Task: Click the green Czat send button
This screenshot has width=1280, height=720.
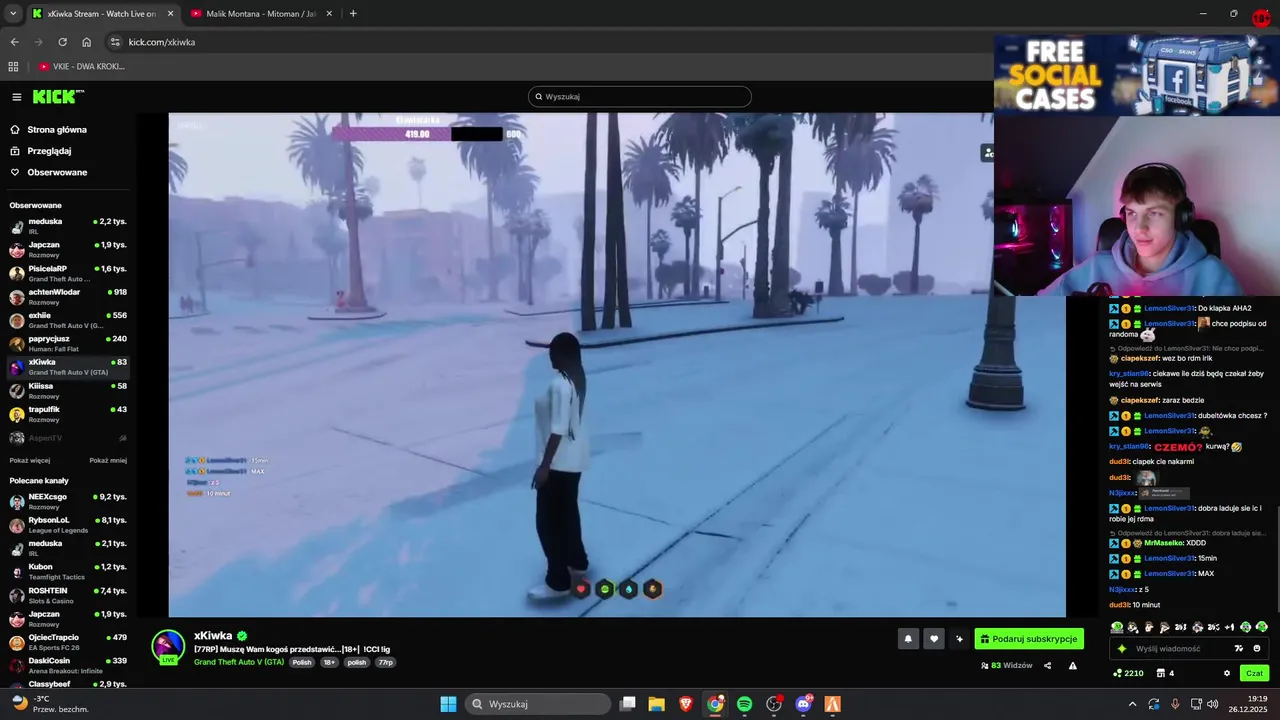Action: 1254,673
